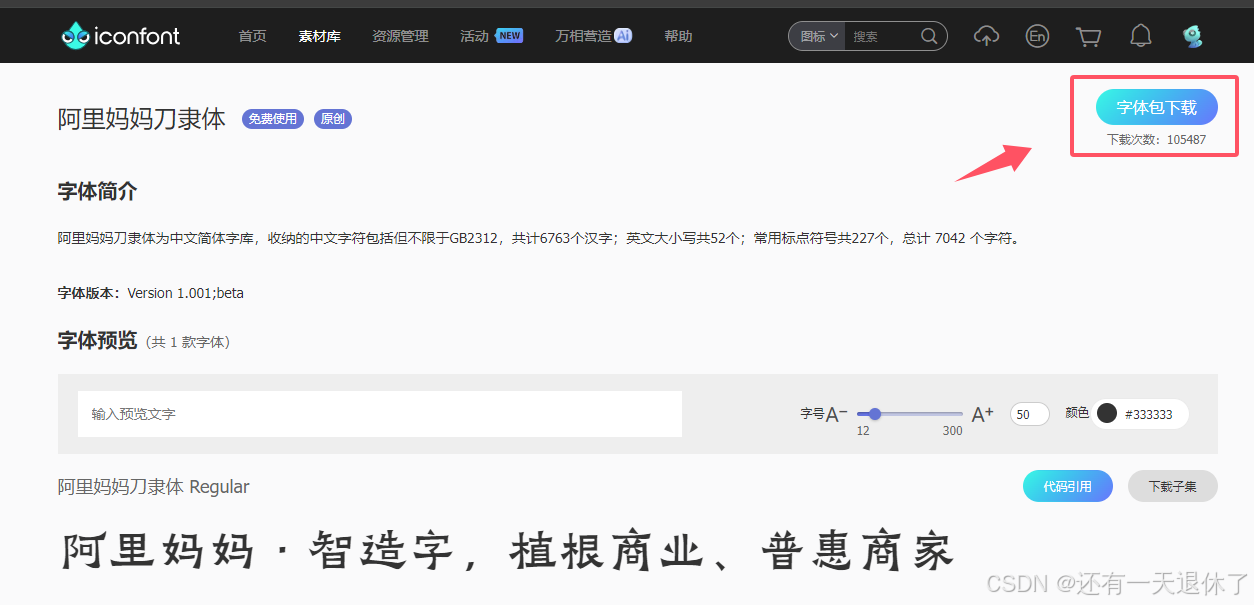The height and width of the screenshot is (605, 1254).
Task: Click the 字体简介 heading
Action: coord(98,192)
